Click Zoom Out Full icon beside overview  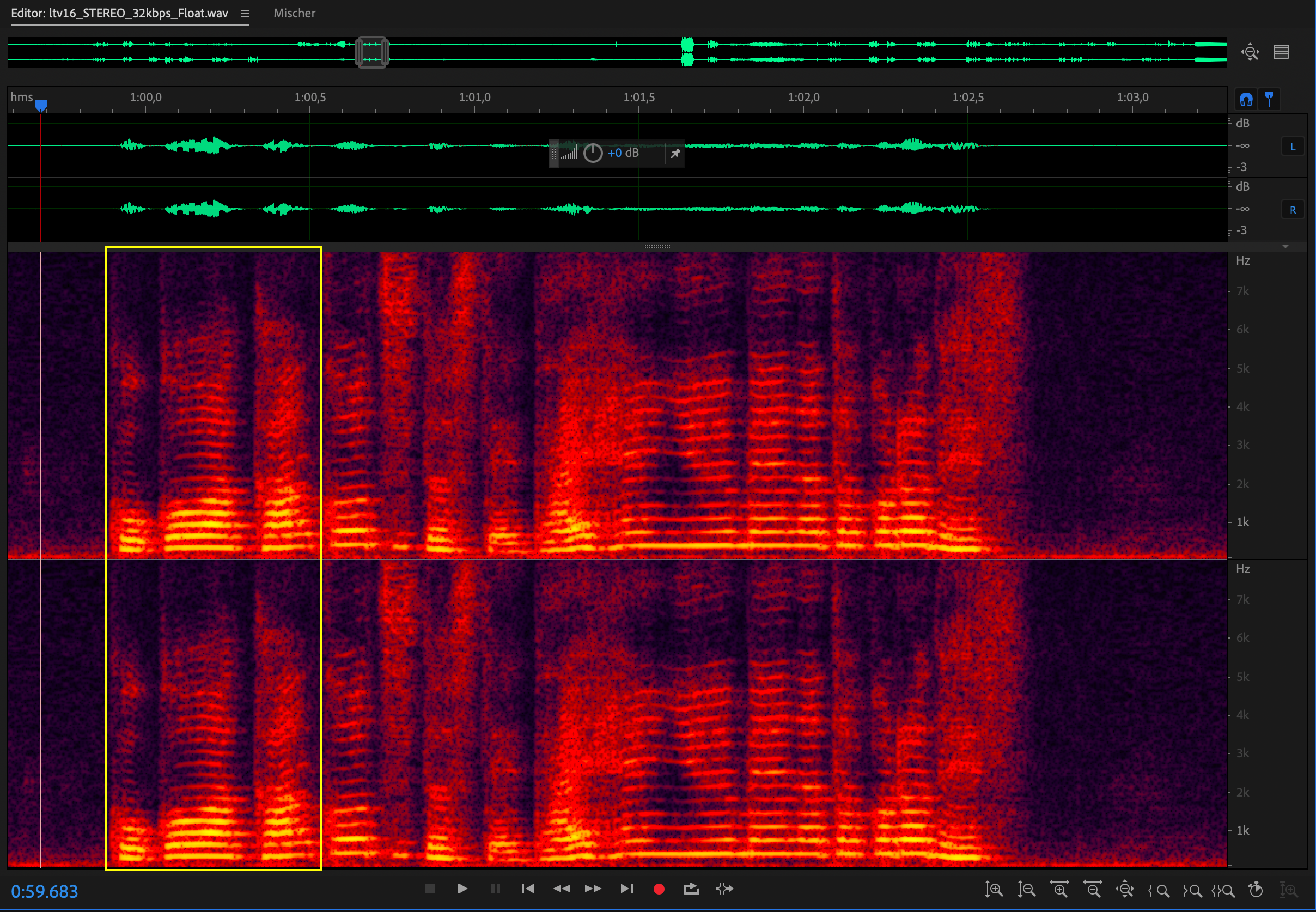tap(1250, 52)
